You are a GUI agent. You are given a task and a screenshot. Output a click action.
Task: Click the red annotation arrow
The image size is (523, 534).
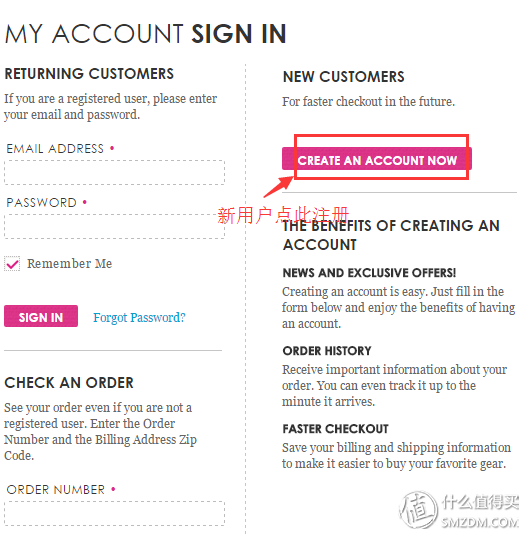[x=279, y=187]
